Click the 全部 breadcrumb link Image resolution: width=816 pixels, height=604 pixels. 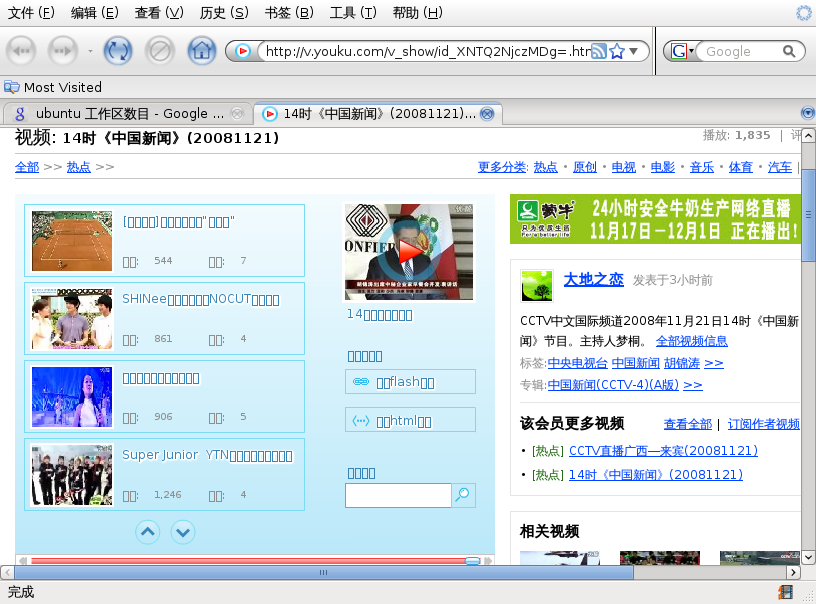pos(27,167)
